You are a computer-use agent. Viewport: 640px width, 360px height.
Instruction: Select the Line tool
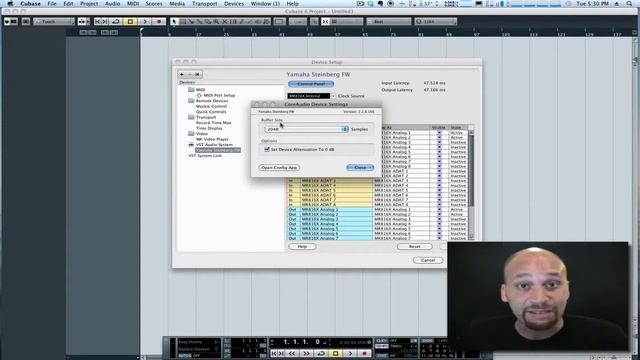[249, 21]
